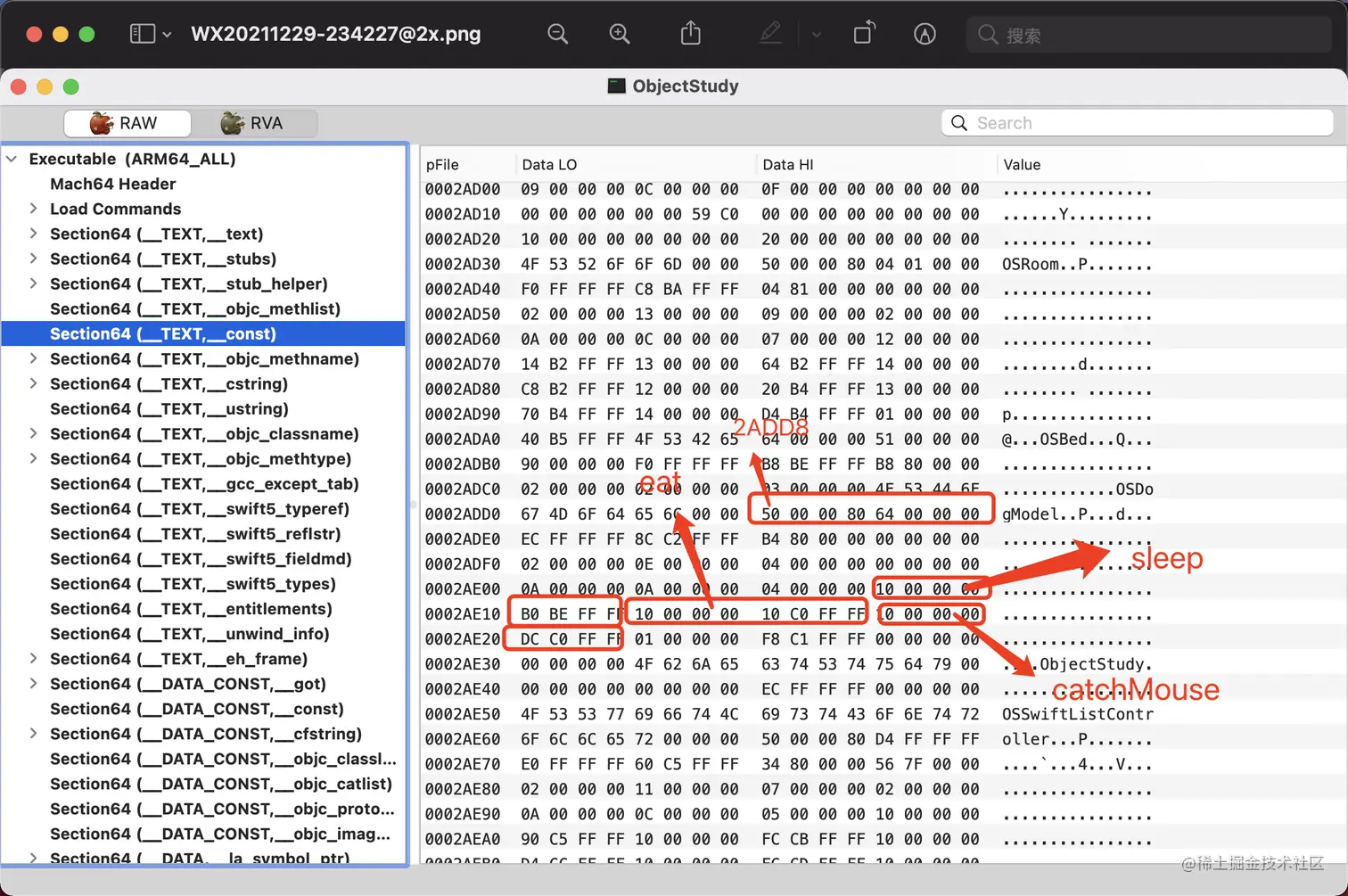Open the dropdown chevron next to Markup tool
This screenshot has width=1348, height=896.
coord(817,34)
